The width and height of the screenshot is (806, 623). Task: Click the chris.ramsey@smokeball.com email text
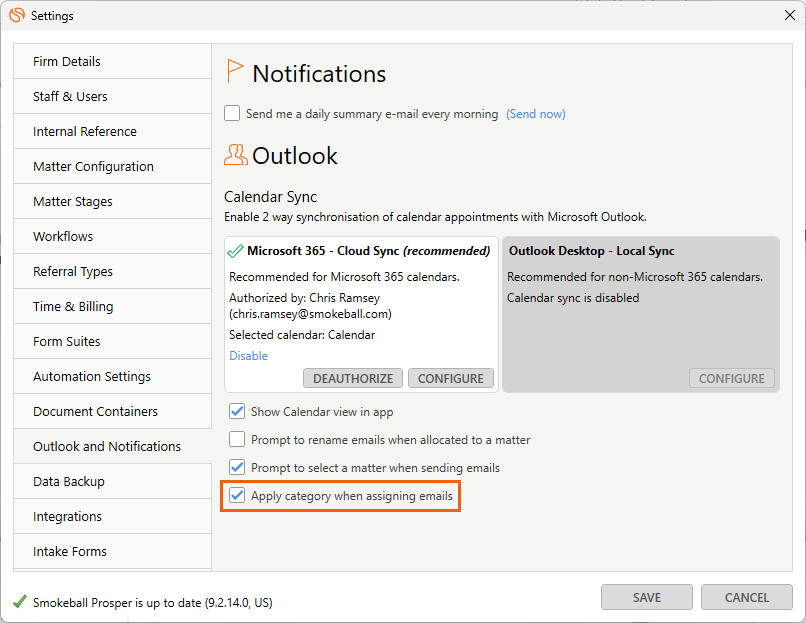pyautogui.click(x=310, y=314)
